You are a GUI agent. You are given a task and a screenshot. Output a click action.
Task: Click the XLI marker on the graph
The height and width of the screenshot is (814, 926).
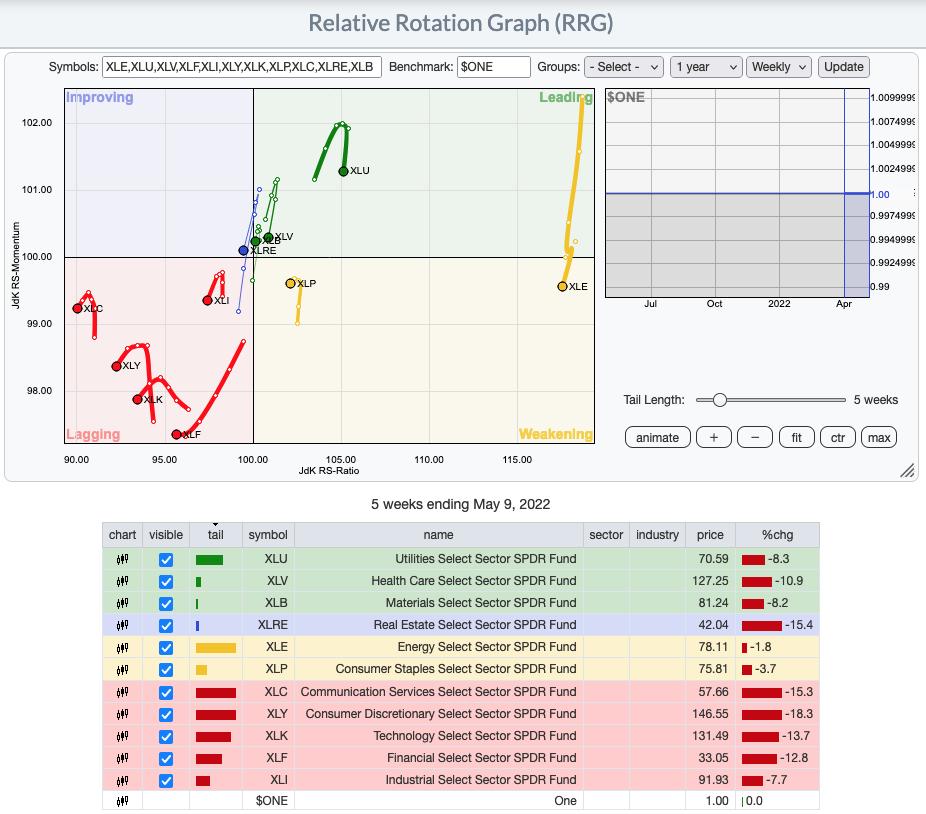click(207, 301)
